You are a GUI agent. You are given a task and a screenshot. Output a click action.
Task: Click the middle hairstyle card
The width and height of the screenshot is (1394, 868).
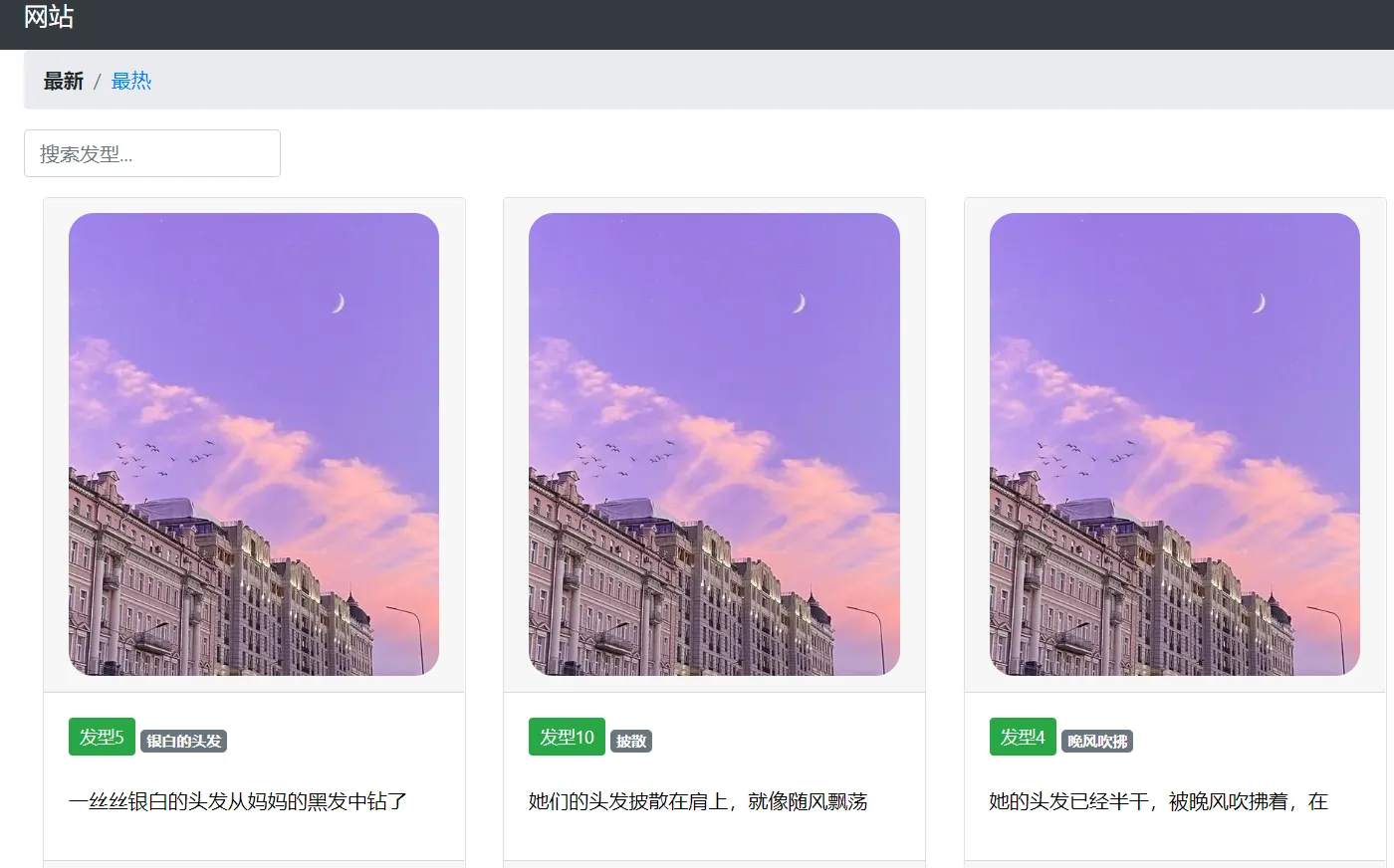tap(713, 528)
